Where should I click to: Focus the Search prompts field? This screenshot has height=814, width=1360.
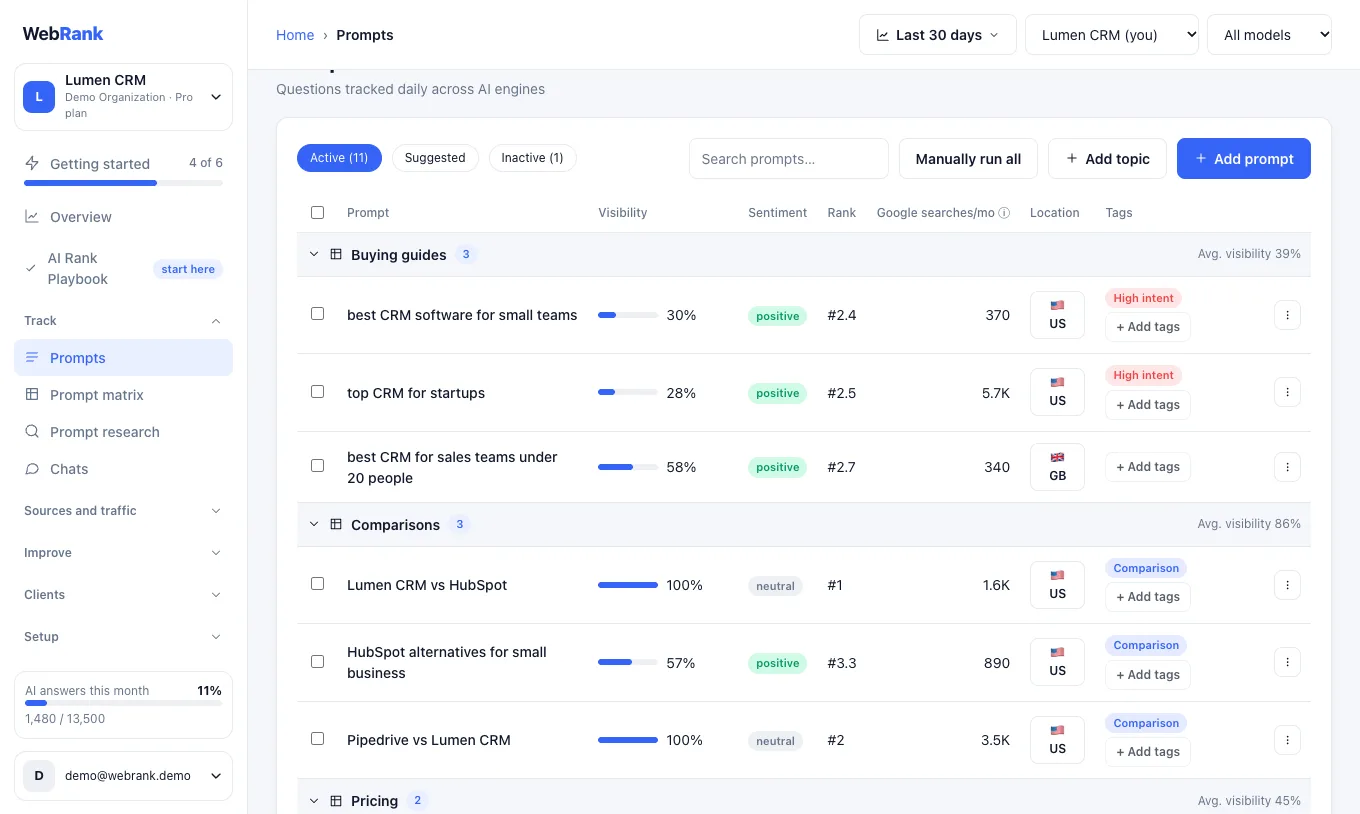788,159
